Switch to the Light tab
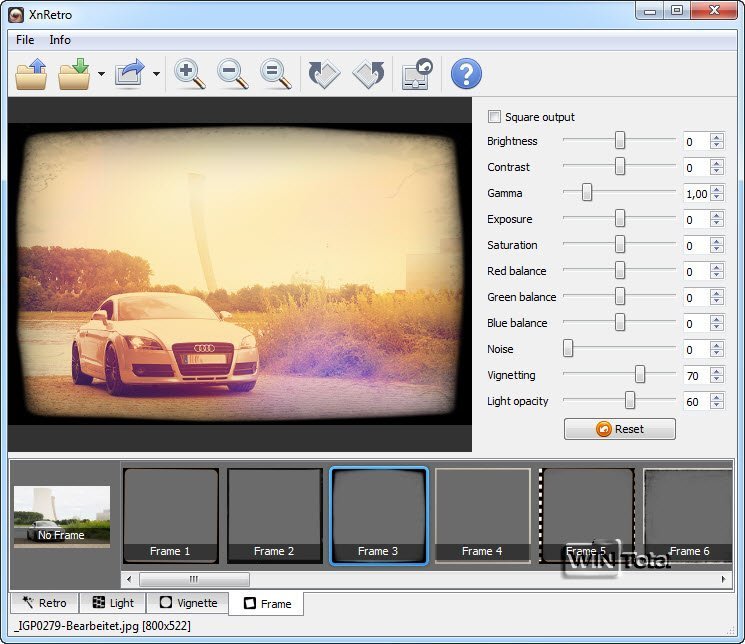The image size is (745, 644). [112, 603]
